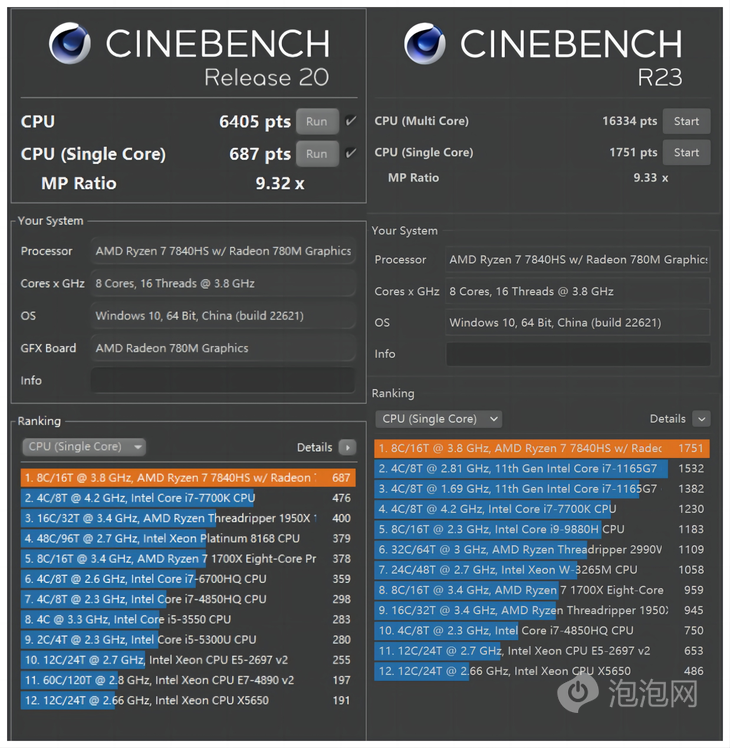Open R20 ranking CPU (Single Core) dropdown
The image size is (730, 748).
pos(83,447)
